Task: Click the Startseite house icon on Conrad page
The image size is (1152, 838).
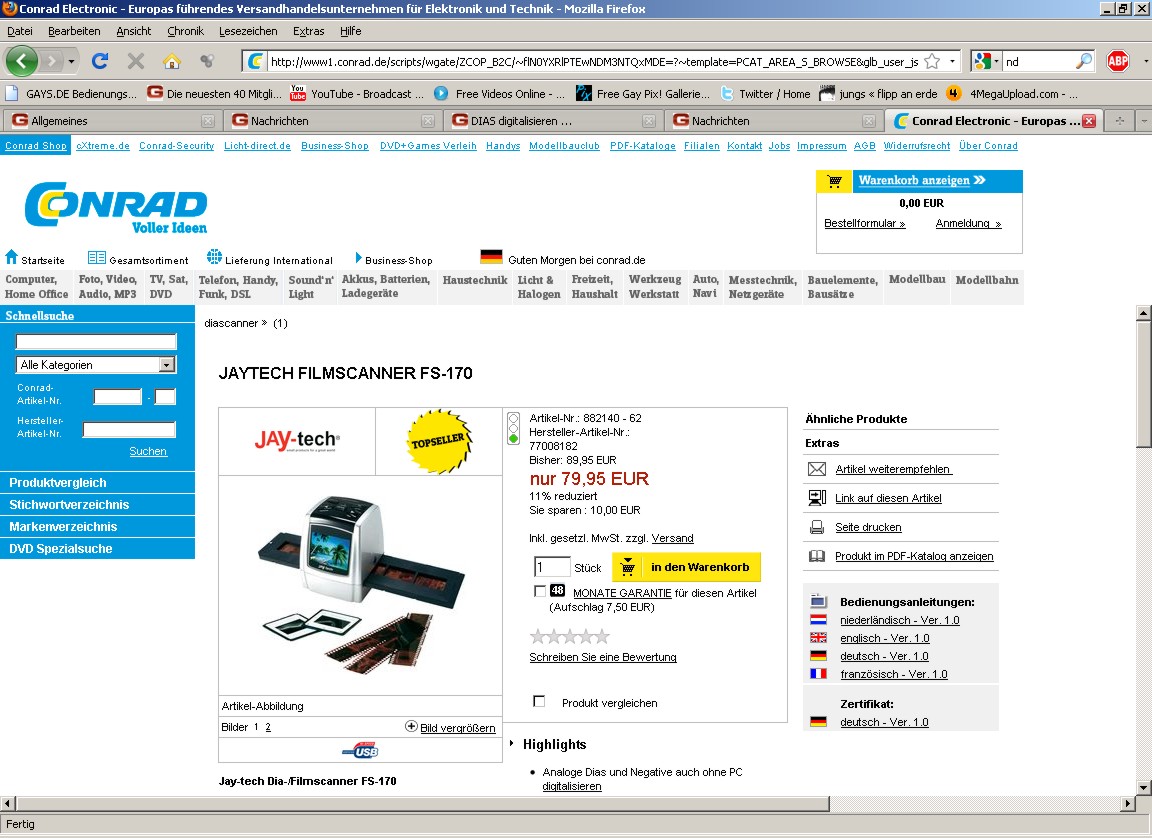Action: 12,257
